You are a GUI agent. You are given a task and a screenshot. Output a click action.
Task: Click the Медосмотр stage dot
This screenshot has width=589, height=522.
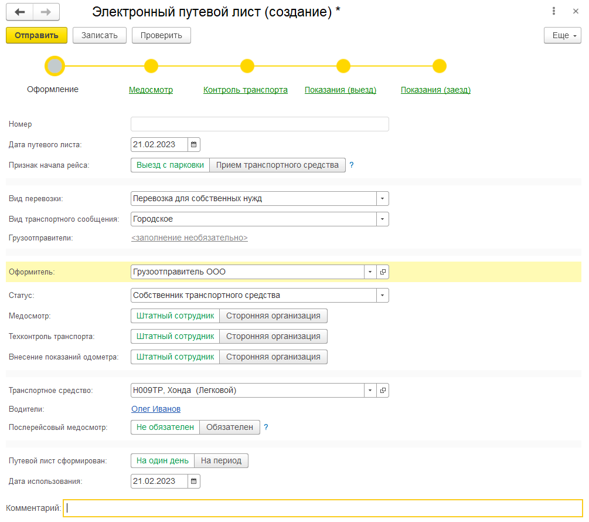pos(151,66)
